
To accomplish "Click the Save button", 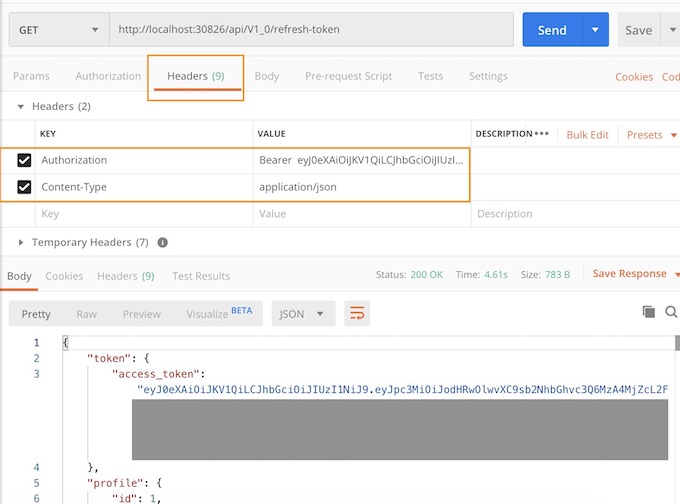I will 638,30.
